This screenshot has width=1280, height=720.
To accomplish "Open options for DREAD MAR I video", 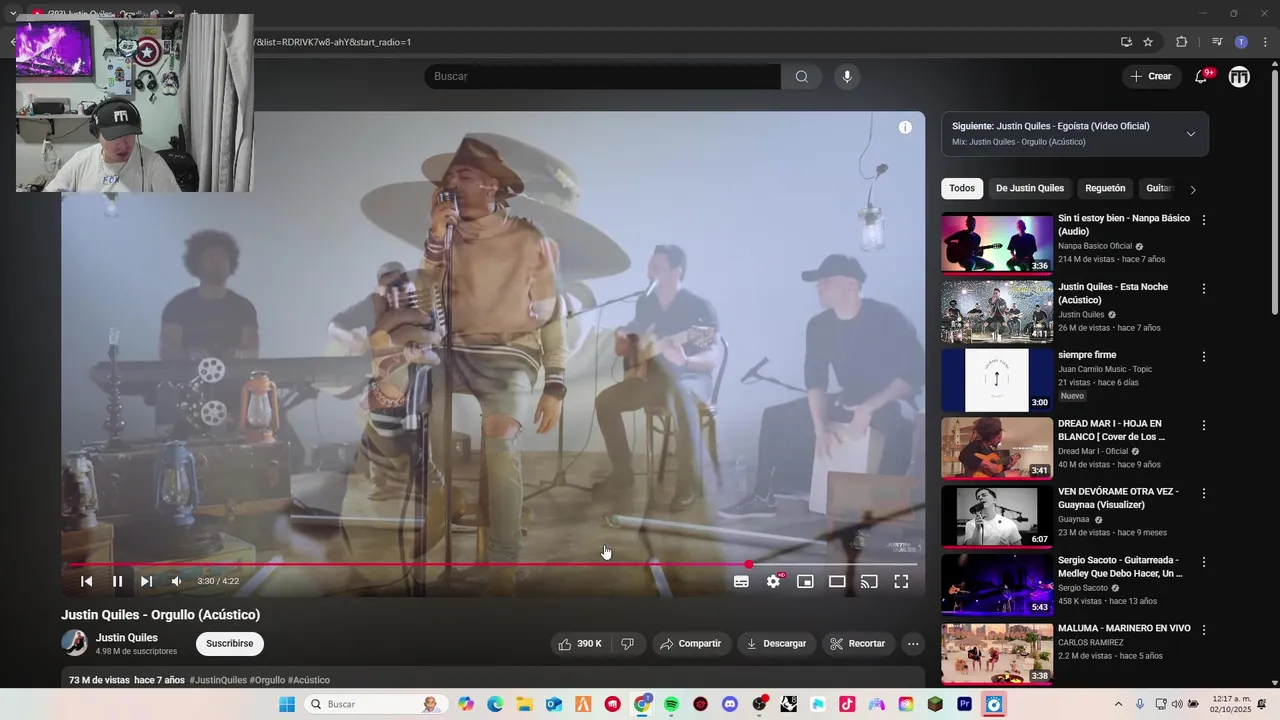I will click(1204, 426).
